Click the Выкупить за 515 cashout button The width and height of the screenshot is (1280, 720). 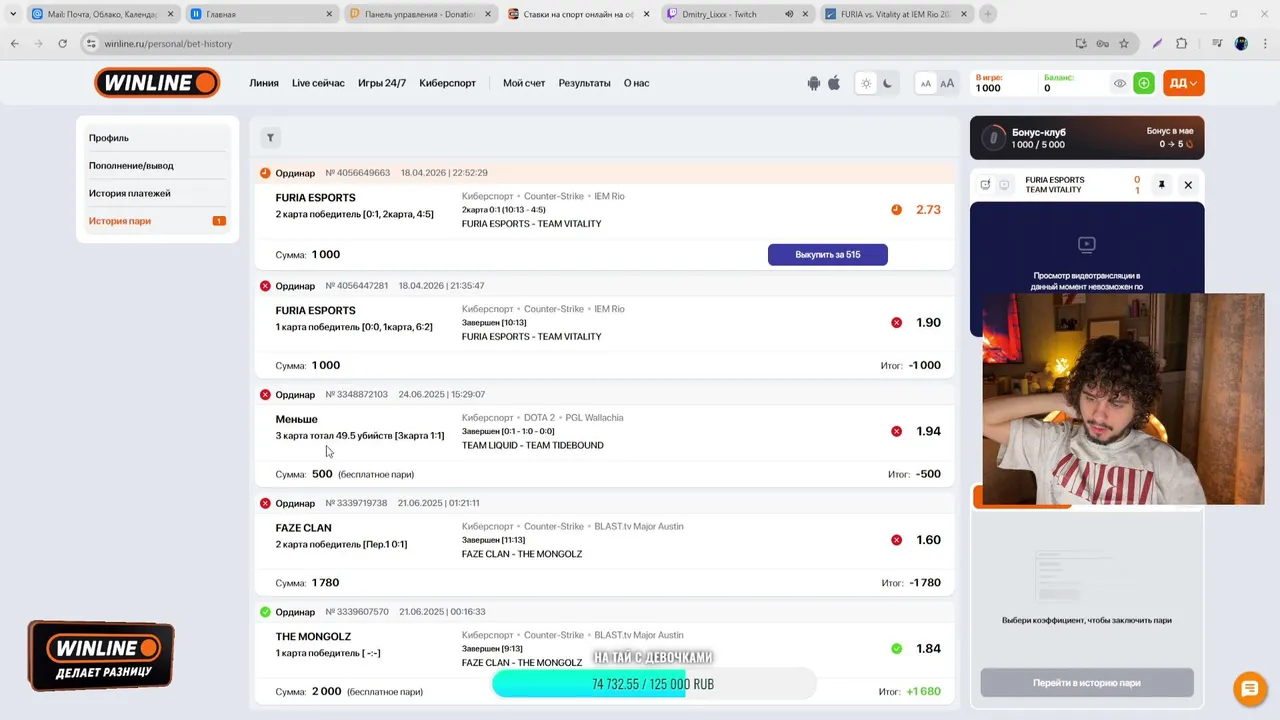(x=828, y=255)
